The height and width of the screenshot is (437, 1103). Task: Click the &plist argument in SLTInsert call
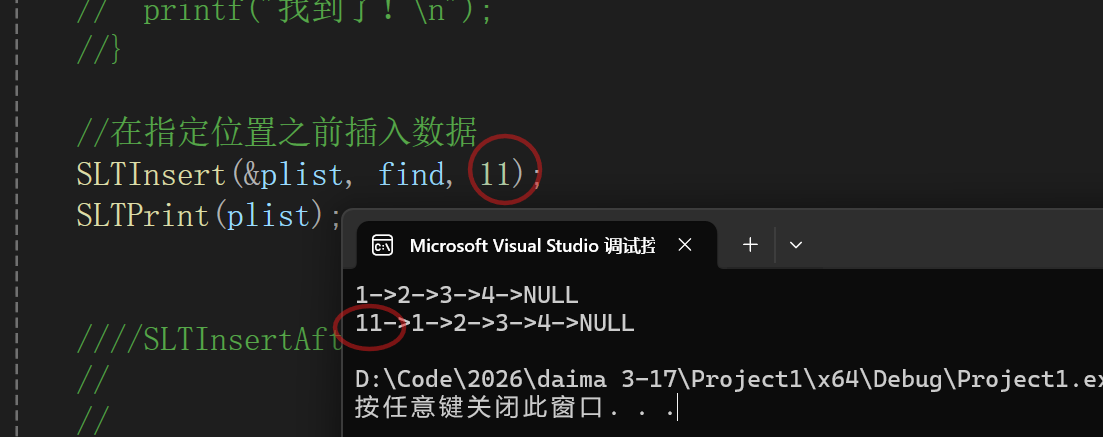(293, 174)
